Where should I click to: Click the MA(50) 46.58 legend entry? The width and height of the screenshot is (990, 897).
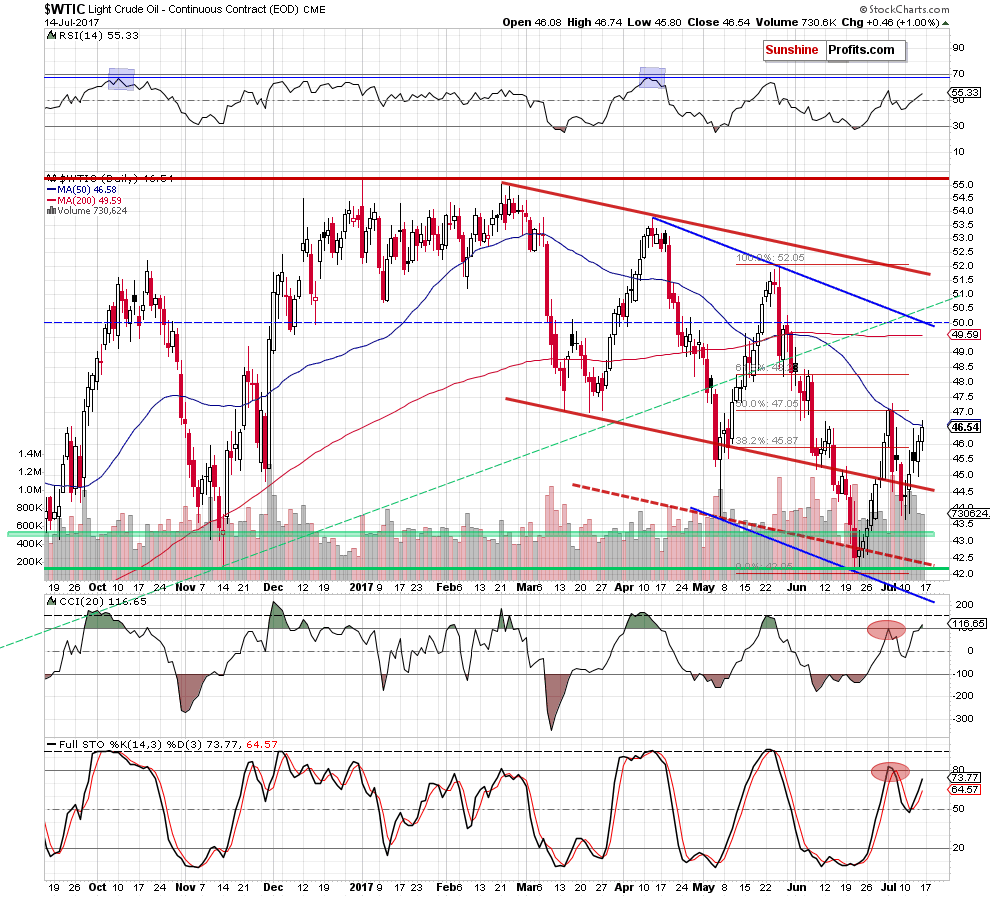click(x=86, y=189)
